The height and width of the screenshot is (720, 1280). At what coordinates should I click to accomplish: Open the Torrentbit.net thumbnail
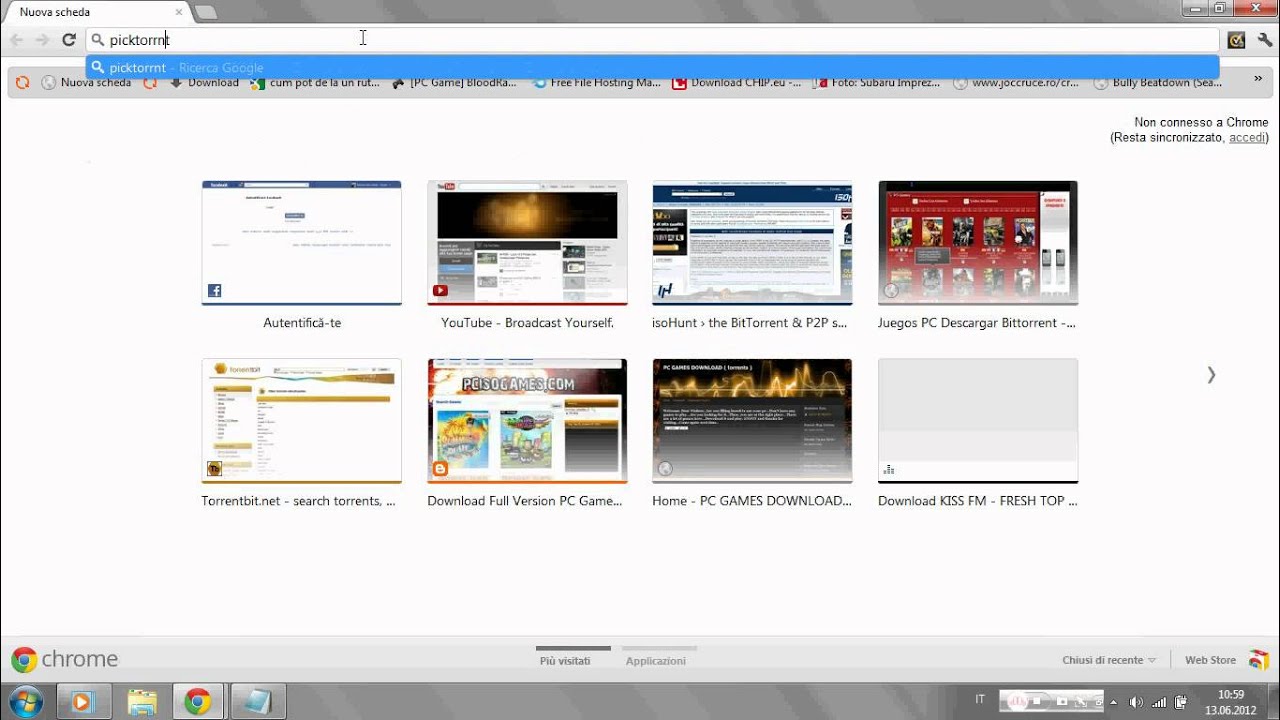[x=301, y=421]
